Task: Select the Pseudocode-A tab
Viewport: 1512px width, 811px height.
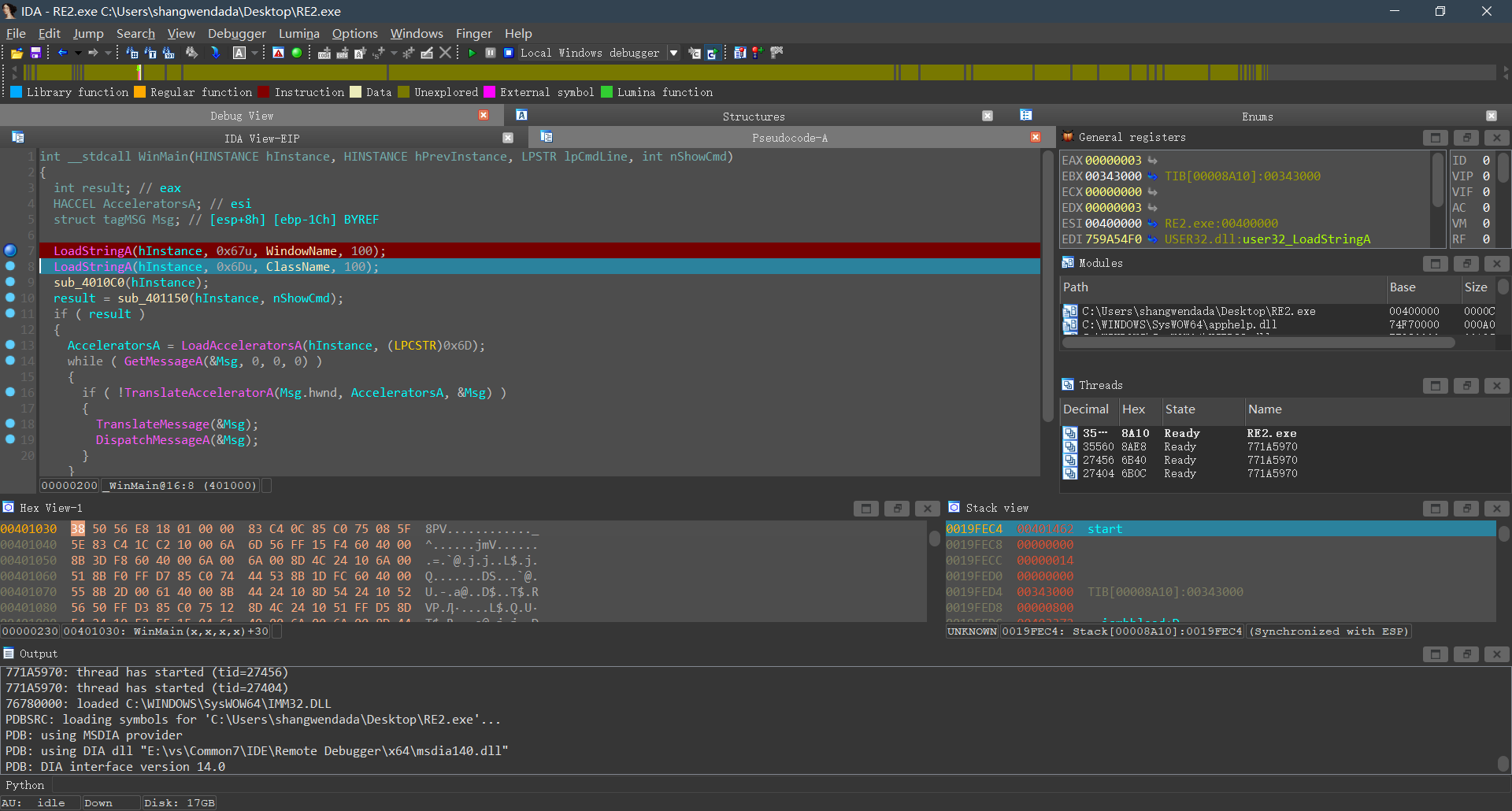Action: (790, 138)
